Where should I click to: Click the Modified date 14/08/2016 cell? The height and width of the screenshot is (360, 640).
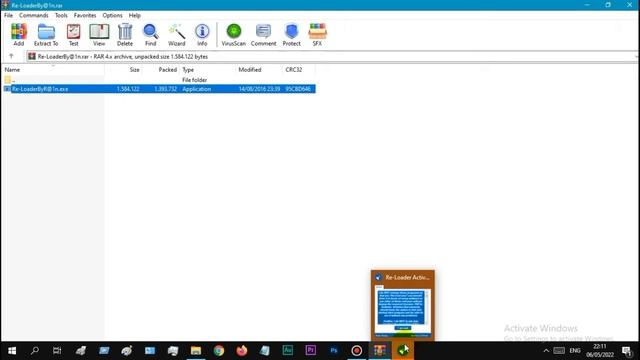point(259,89)
